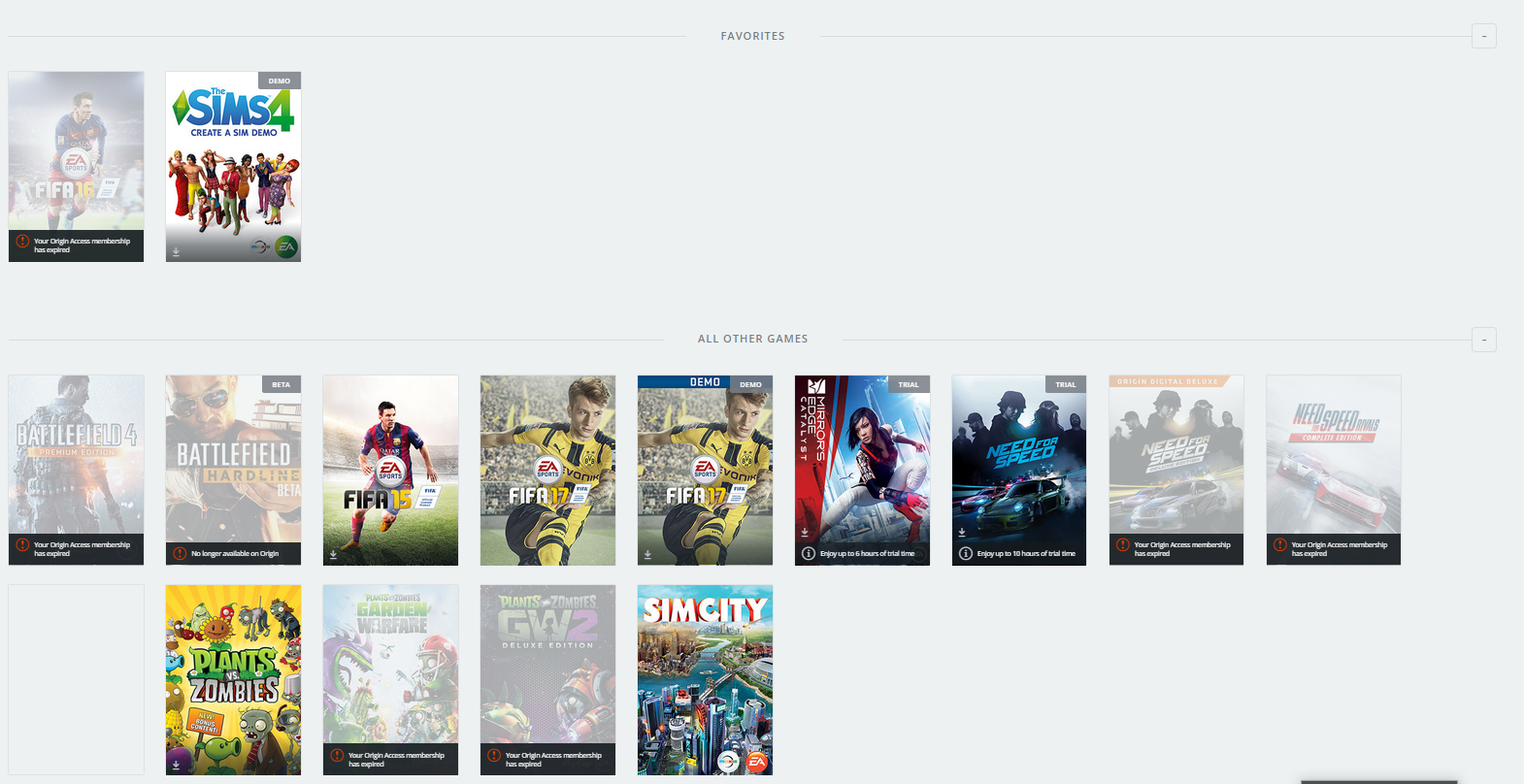Click the warning icon on FIFA 16 tile
The height and width of the screenshot is (784, 1524).
tap(22, 242)
